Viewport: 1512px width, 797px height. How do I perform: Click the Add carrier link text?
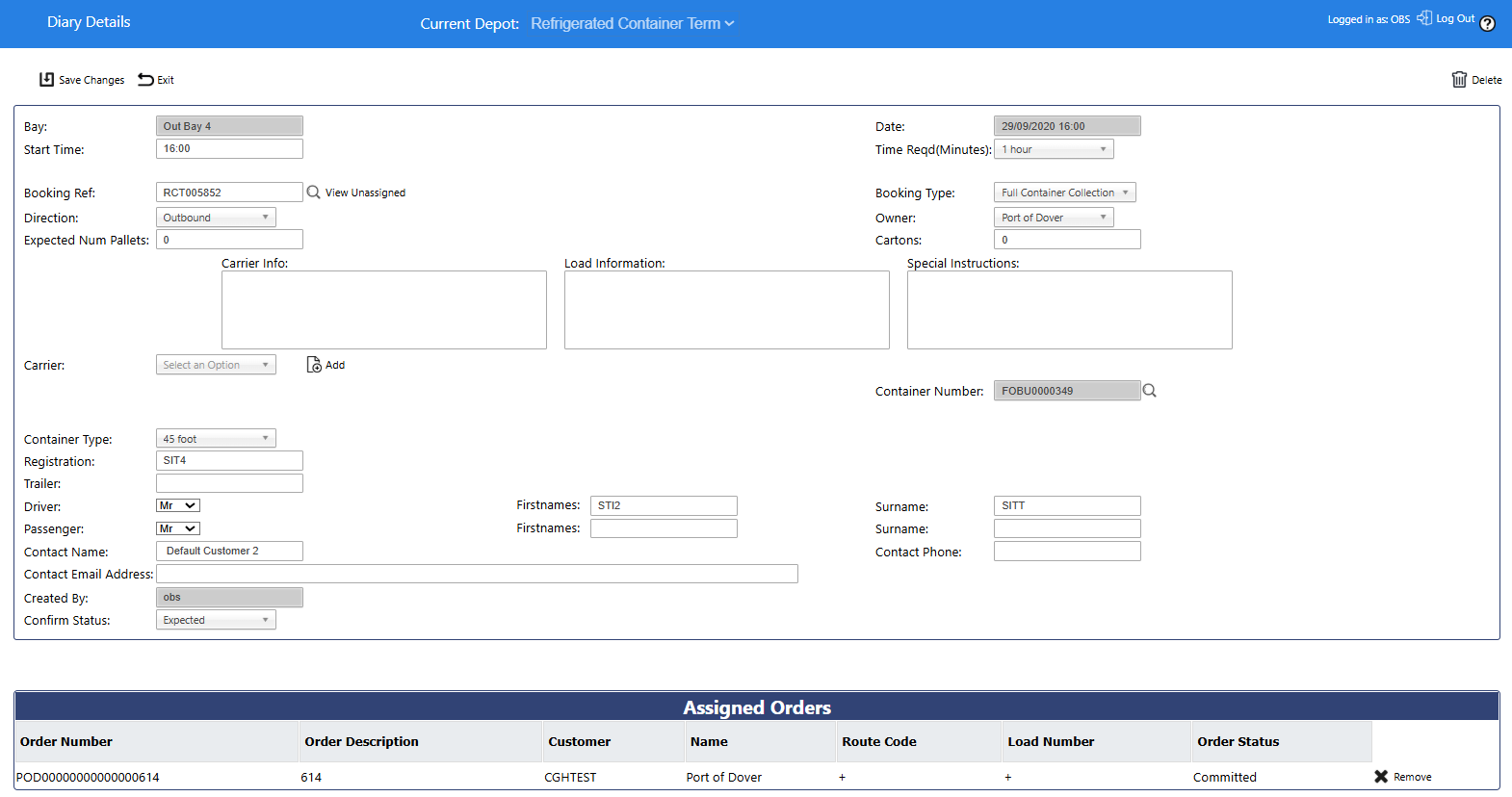[335, 365]
